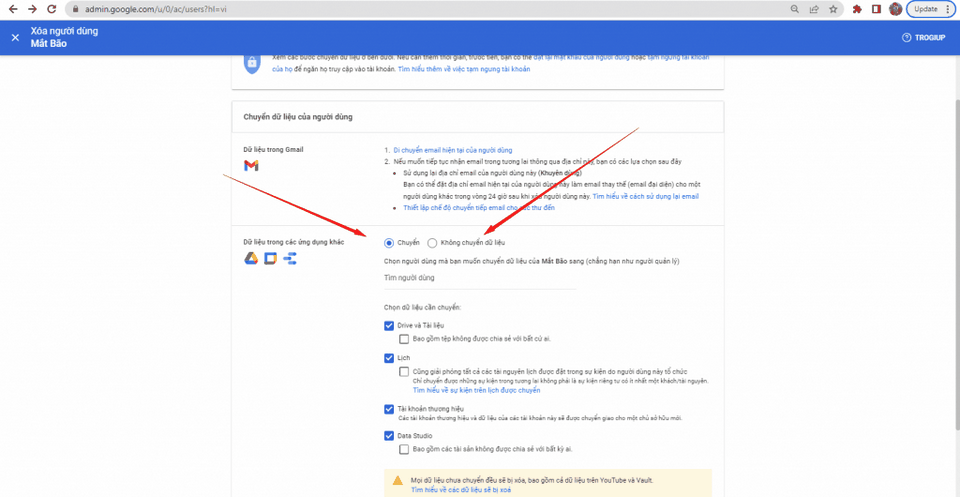960x497 pixels.
Task: Uncheck the Drive và Tài liệu checkbox
Action: (x=389, y=326)
